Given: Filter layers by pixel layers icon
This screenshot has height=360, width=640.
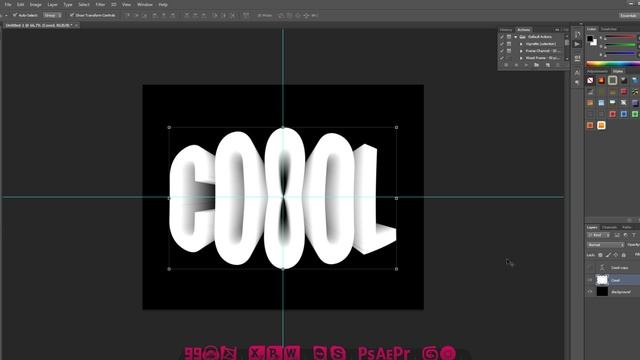Looking at the screenshot, I should coord(617,236).
